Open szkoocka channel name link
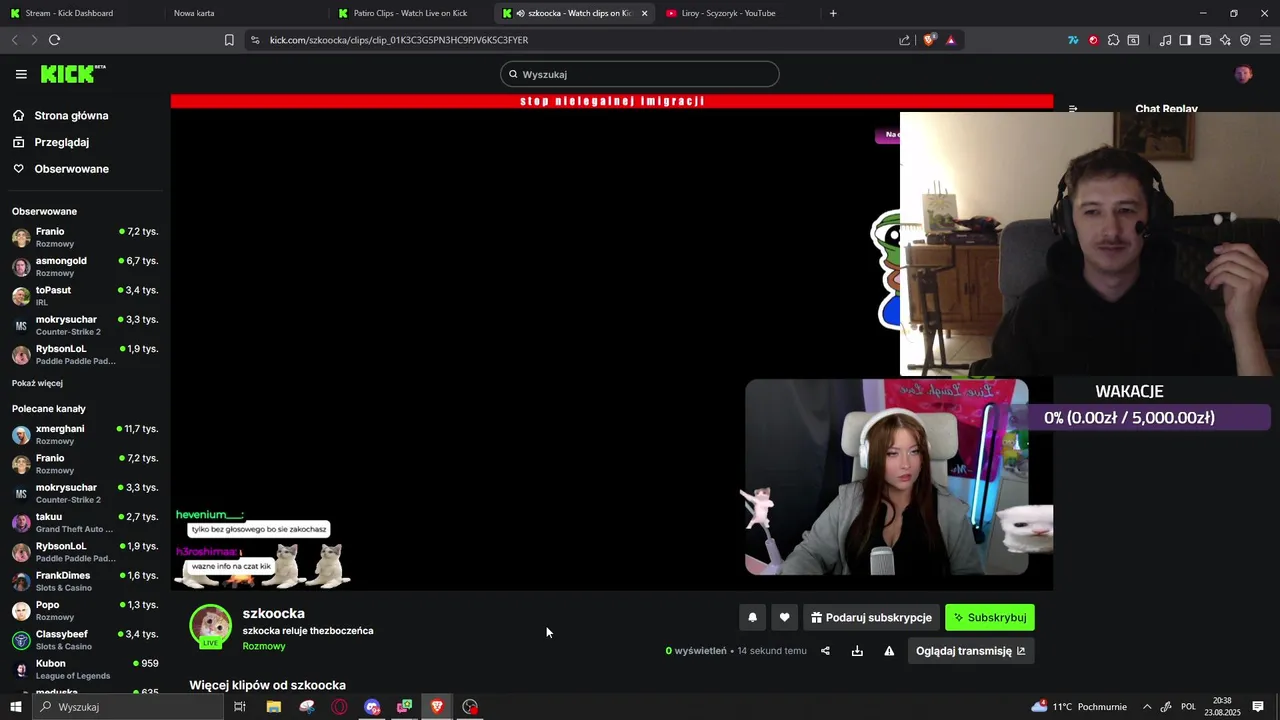This screenshot has height=720, width=1280. coord(273,613)
